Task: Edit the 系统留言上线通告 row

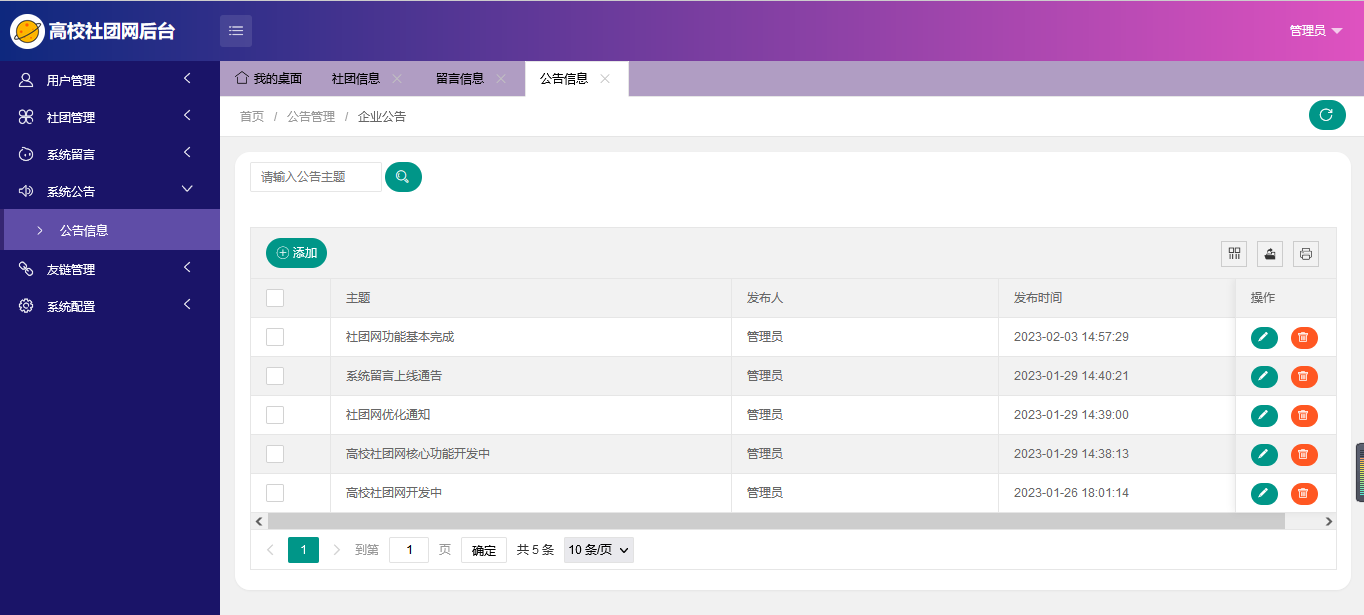Action: pyautogui.click(x=1264, y=377)
